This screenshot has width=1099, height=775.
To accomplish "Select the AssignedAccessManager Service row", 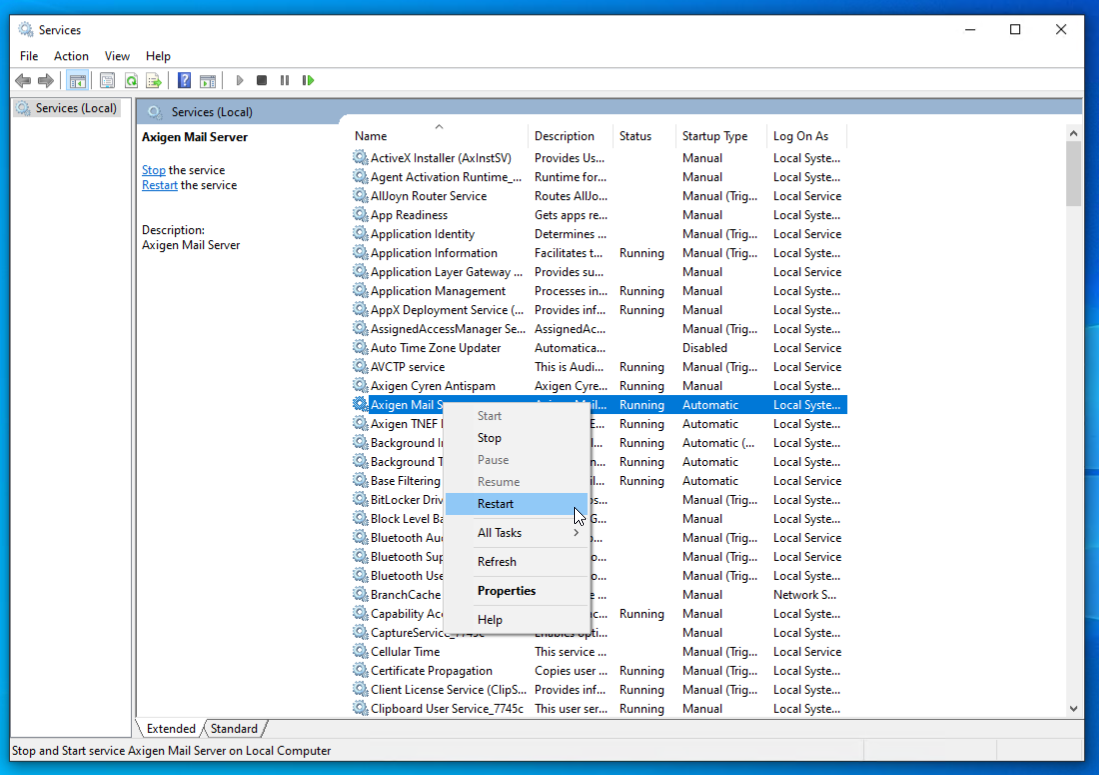I will click(x=599, y=329).
